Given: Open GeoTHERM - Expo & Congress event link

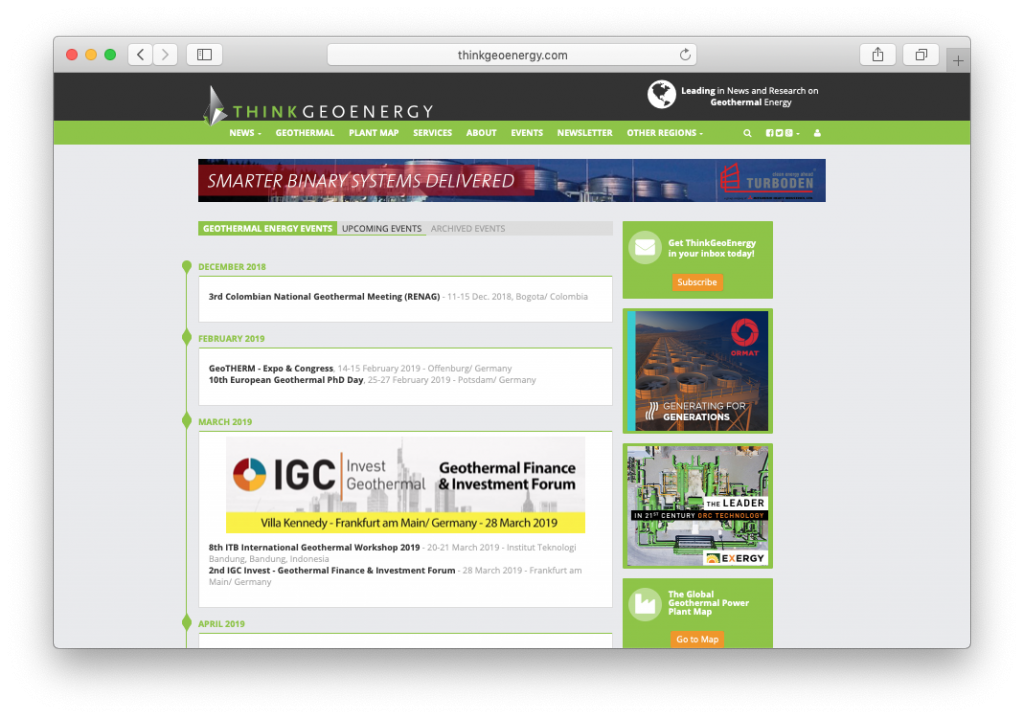Looking at the screenshot, I should (271, 368).
